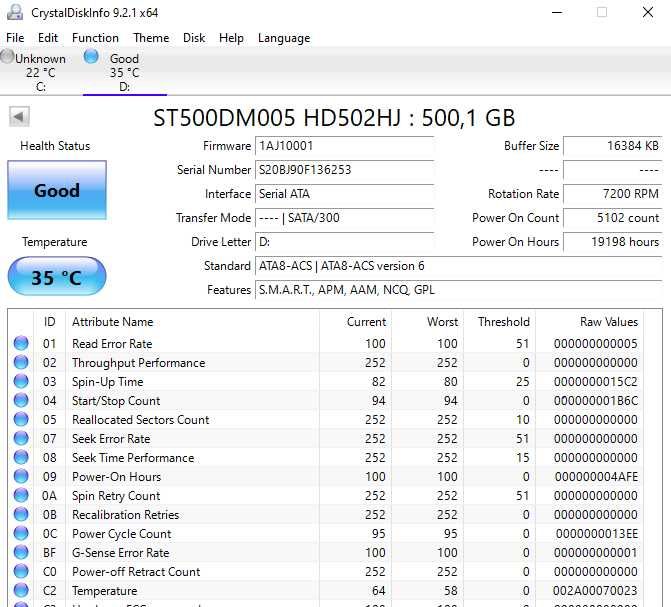Click status orb for Temperature attribute
The width and height of the screenshot is (671, 607).
[x=21, y=590]
